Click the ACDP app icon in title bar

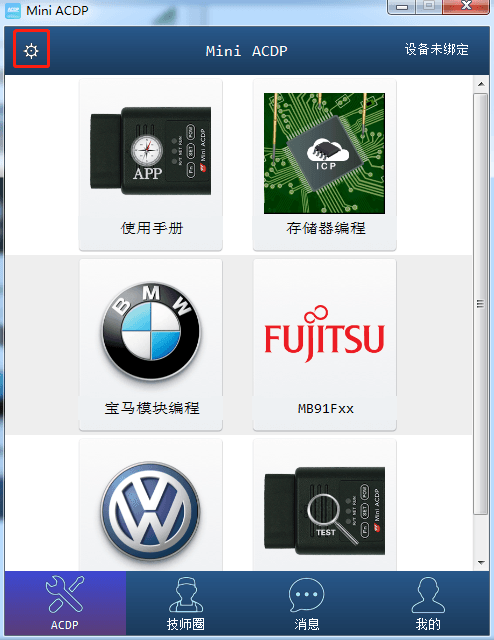13,11
